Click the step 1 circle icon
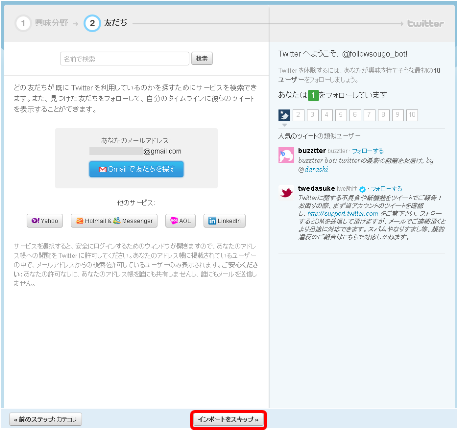Viewport: 458px width, 431px height. coord(23,23)
